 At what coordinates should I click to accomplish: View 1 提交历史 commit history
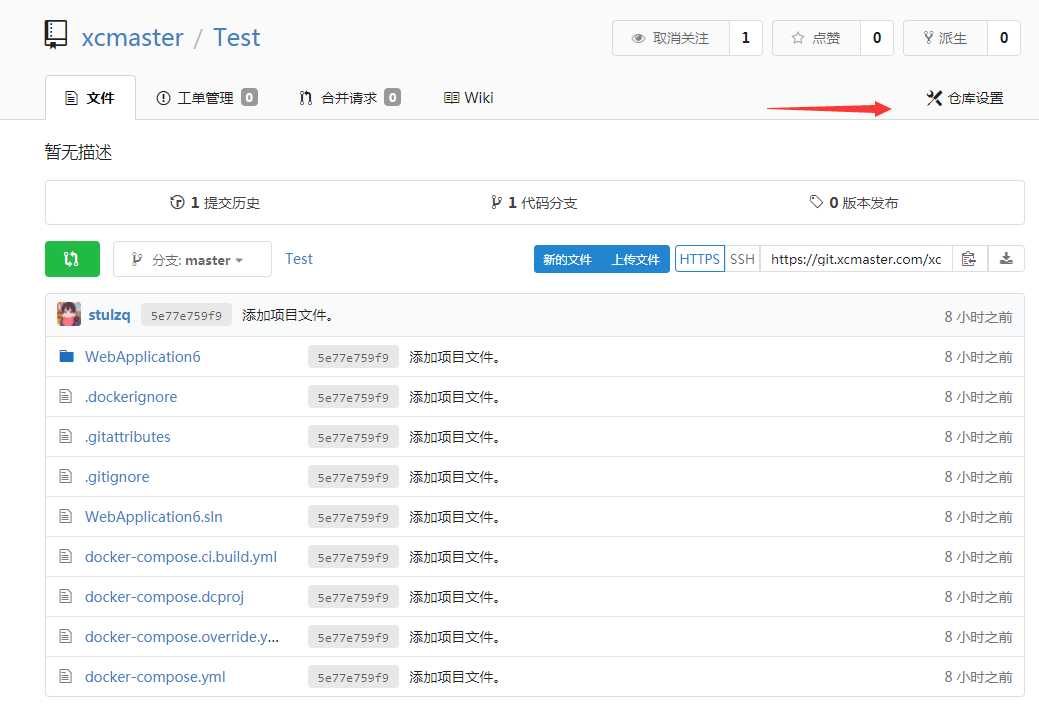pos(215,202)
